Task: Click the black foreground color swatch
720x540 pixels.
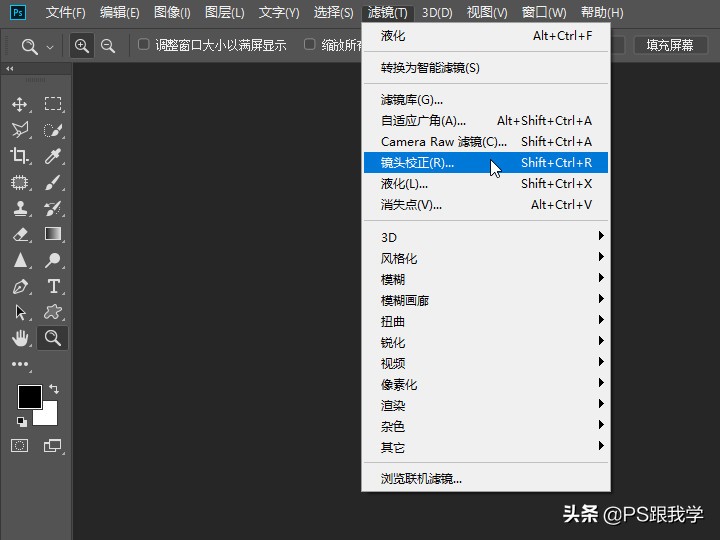Action: 30,396
